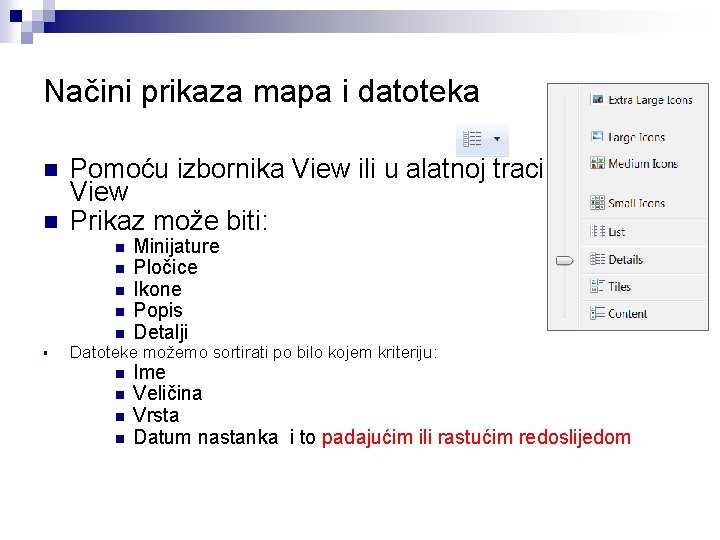This screenshot has width=720, height=540.
Task: Click the Tiles view icon
Action: point(597,286)
